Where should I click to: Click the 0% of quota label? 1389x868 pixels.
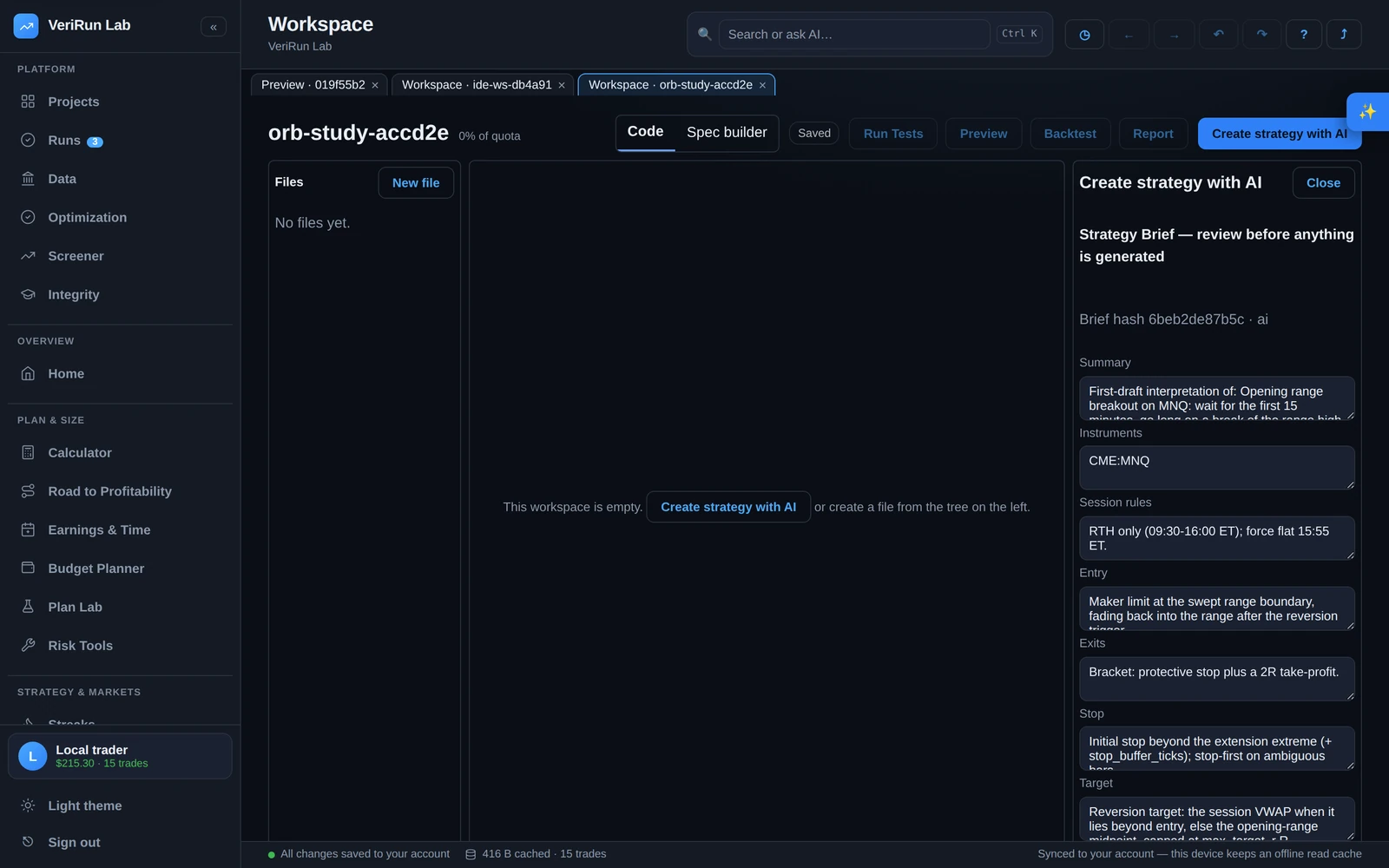coord(490,136)
